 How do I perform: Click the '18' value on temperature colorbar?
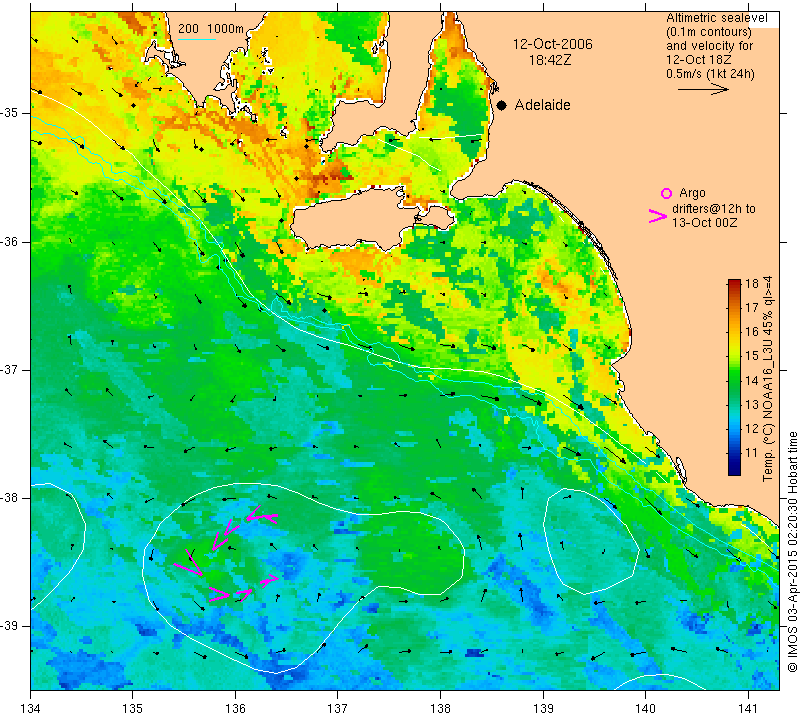coord(752,284)
